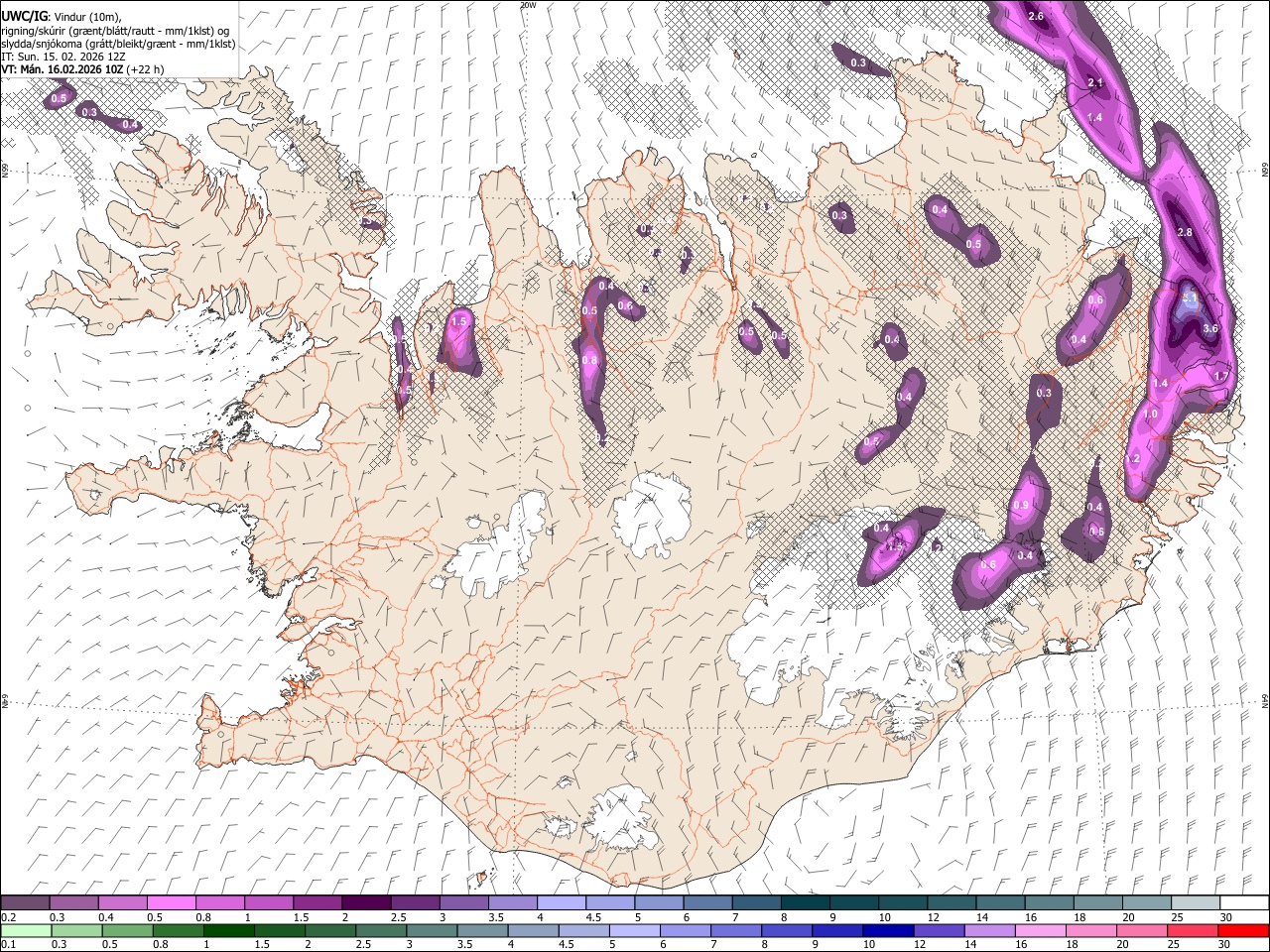Image resolution: width=1270 pixels, height=952 pixels.
Task: Select the darkest purple 2 swatch, upper legend
Action: click(365, 902)
